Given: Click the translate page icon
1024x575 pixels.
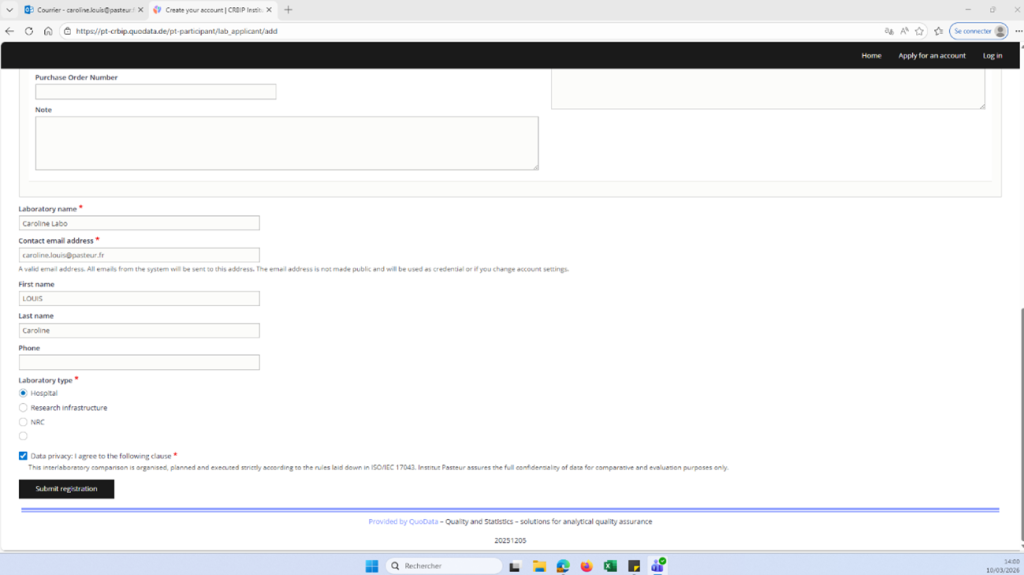Looking at the screenshot, I should click(889, 31).
